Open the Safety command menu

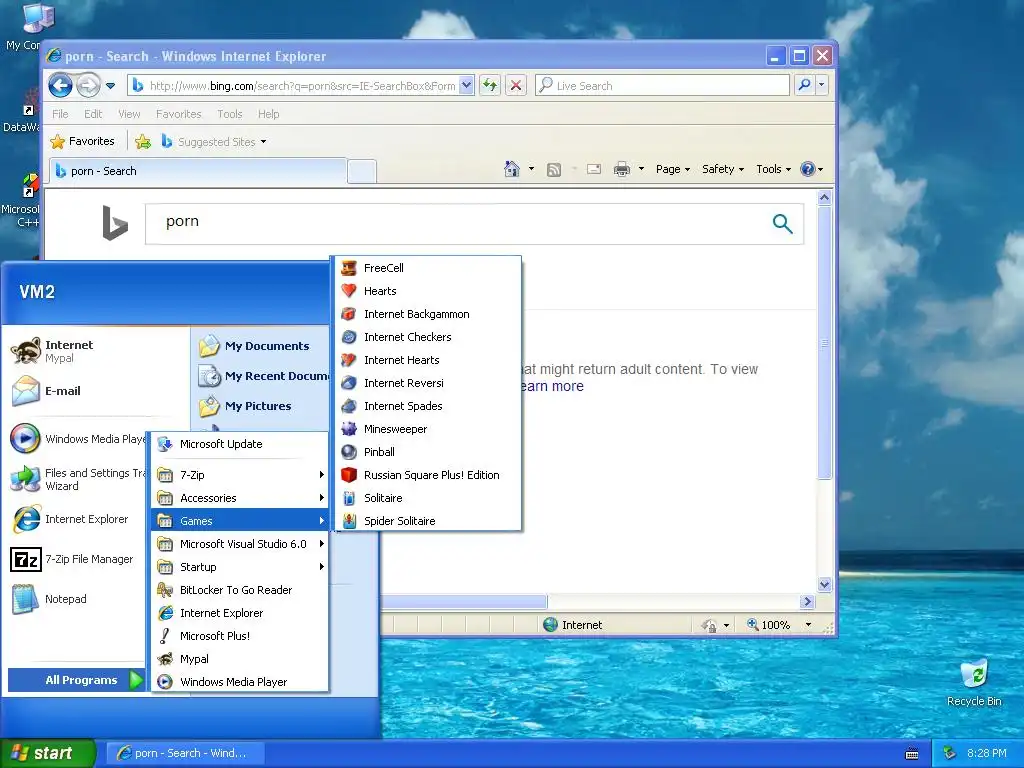coord(723,169)
